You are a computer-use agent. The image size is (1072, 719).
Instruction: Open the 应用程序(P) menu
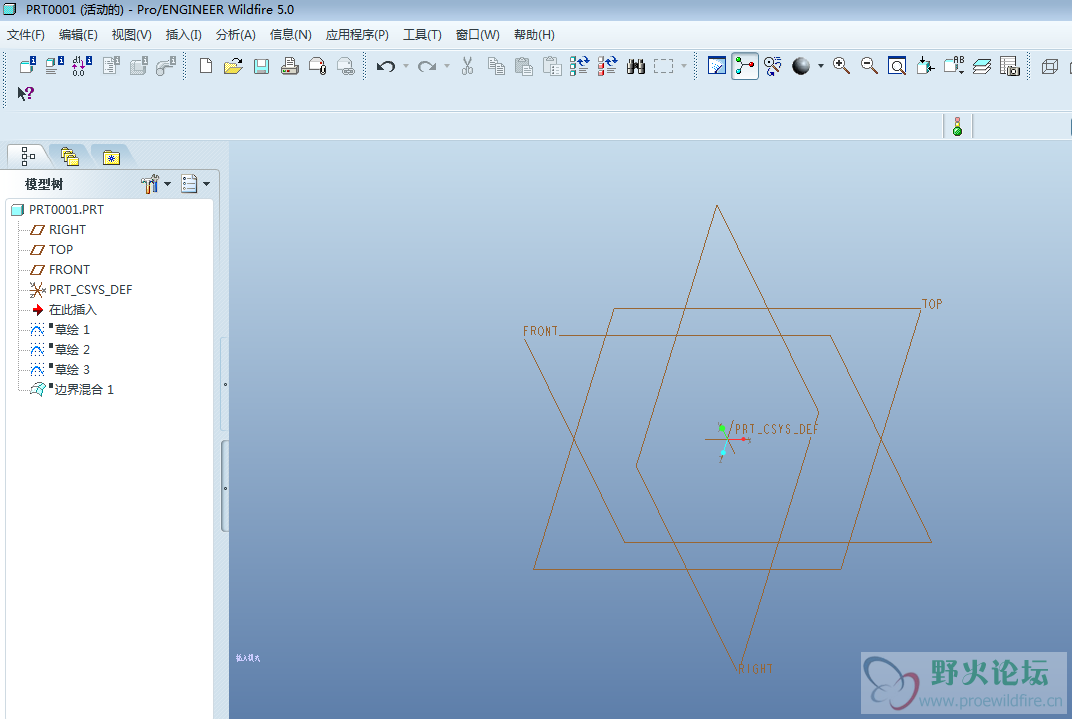coord(357,35)
